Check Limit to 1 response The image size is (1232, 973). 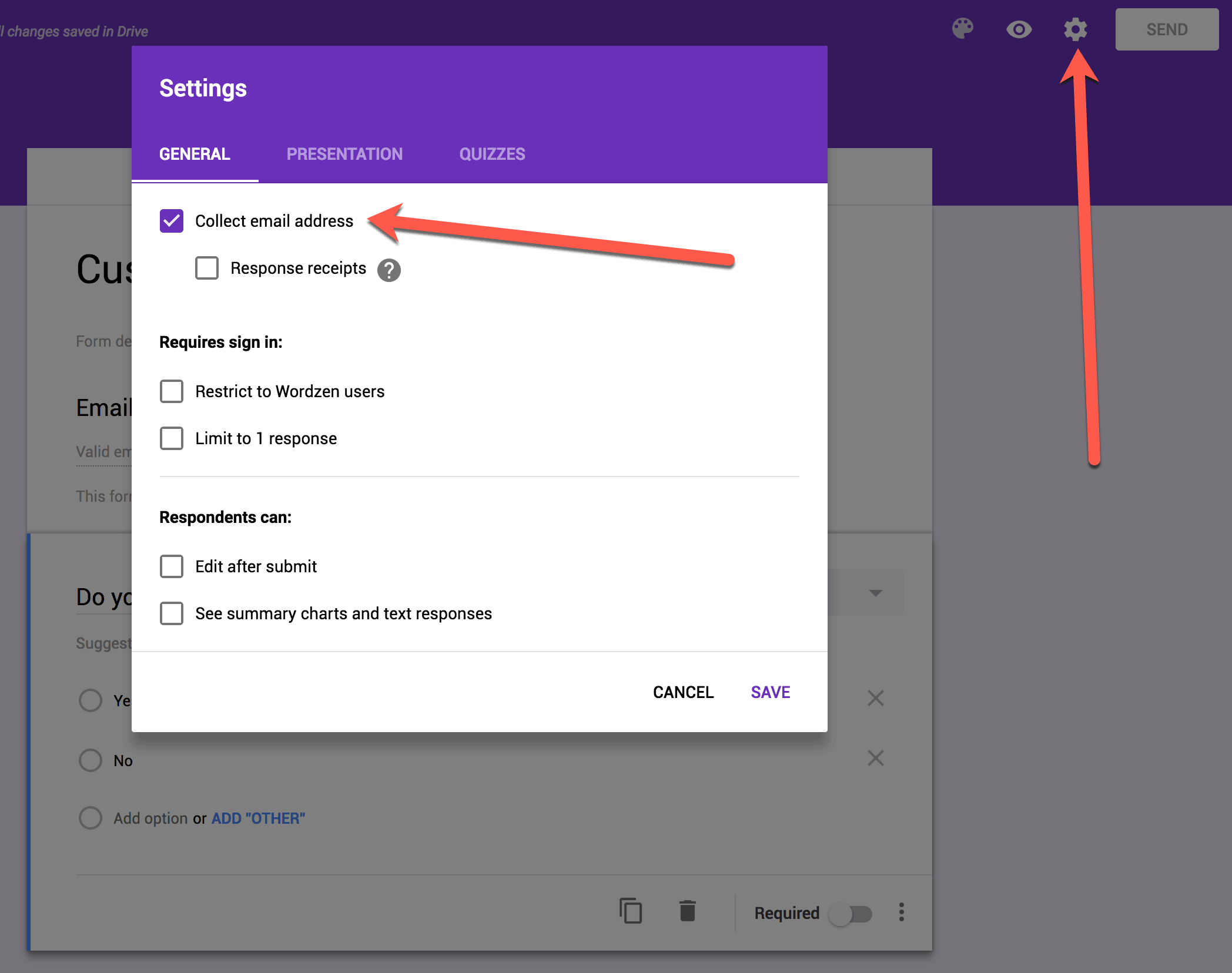(172, 438)
